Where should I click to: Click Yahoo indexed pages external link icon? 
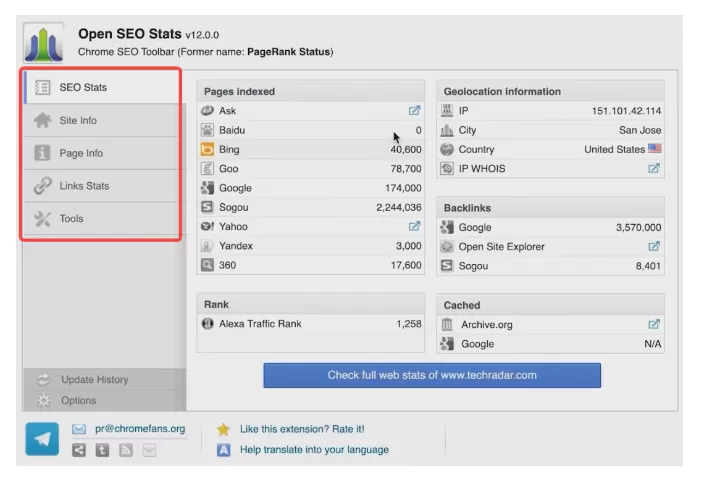pyautogui.click(x=414, y=227)
